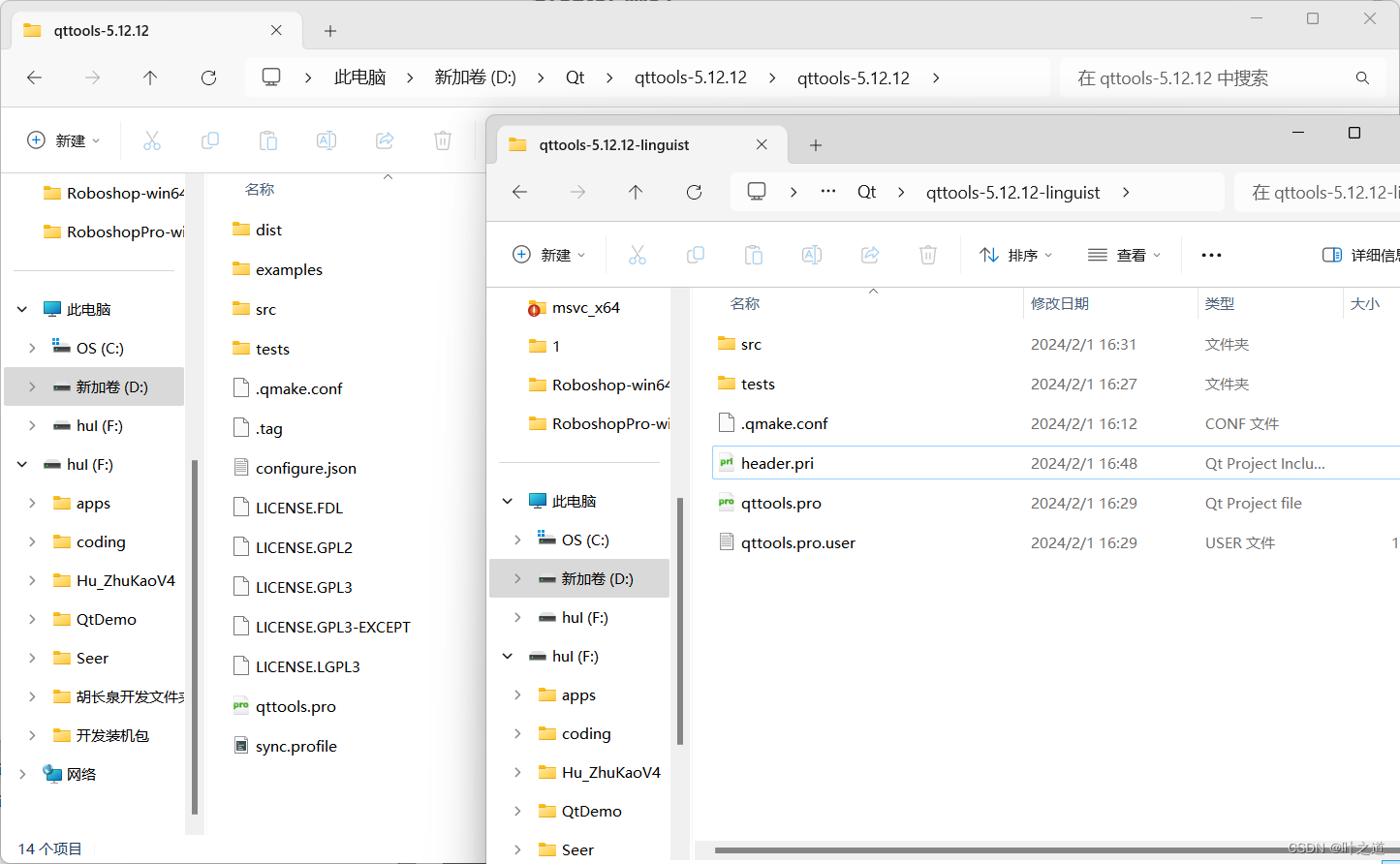1400x864 pixels.
Task: Collapse the expanded hul (F:) in linguist tree
Action: (x=508, y=656)
